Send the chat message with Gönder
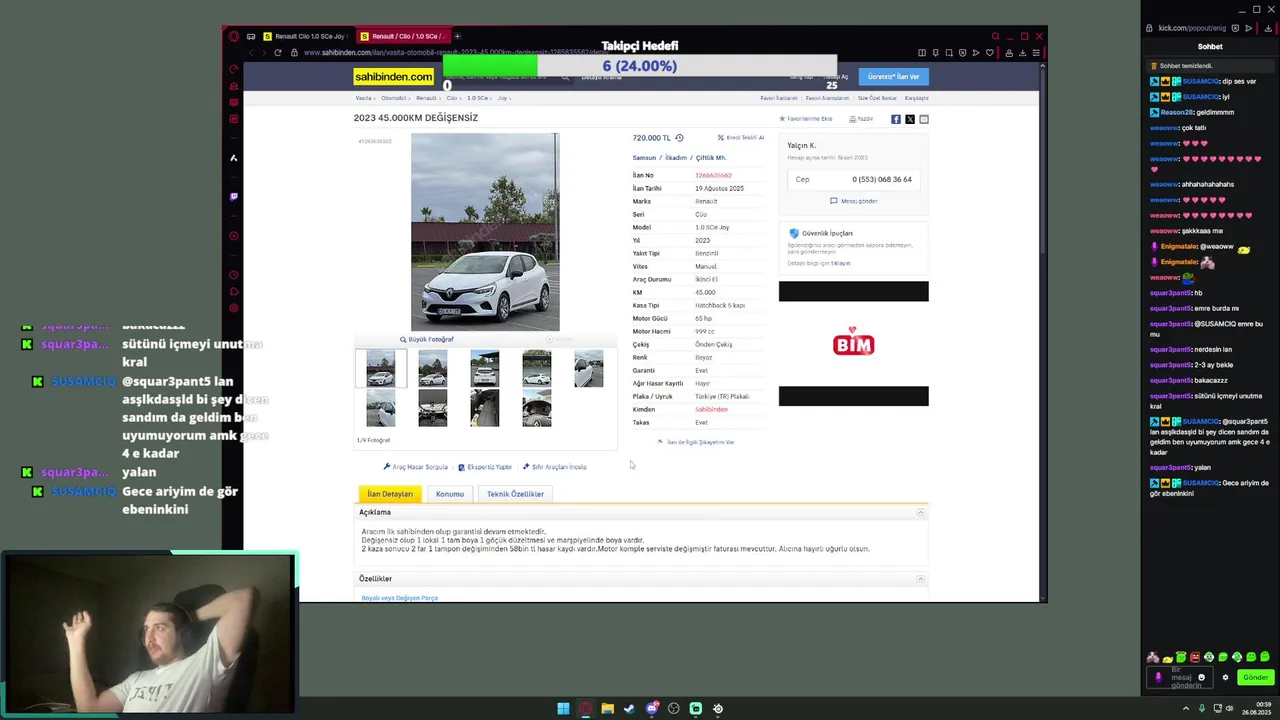 1255,677
